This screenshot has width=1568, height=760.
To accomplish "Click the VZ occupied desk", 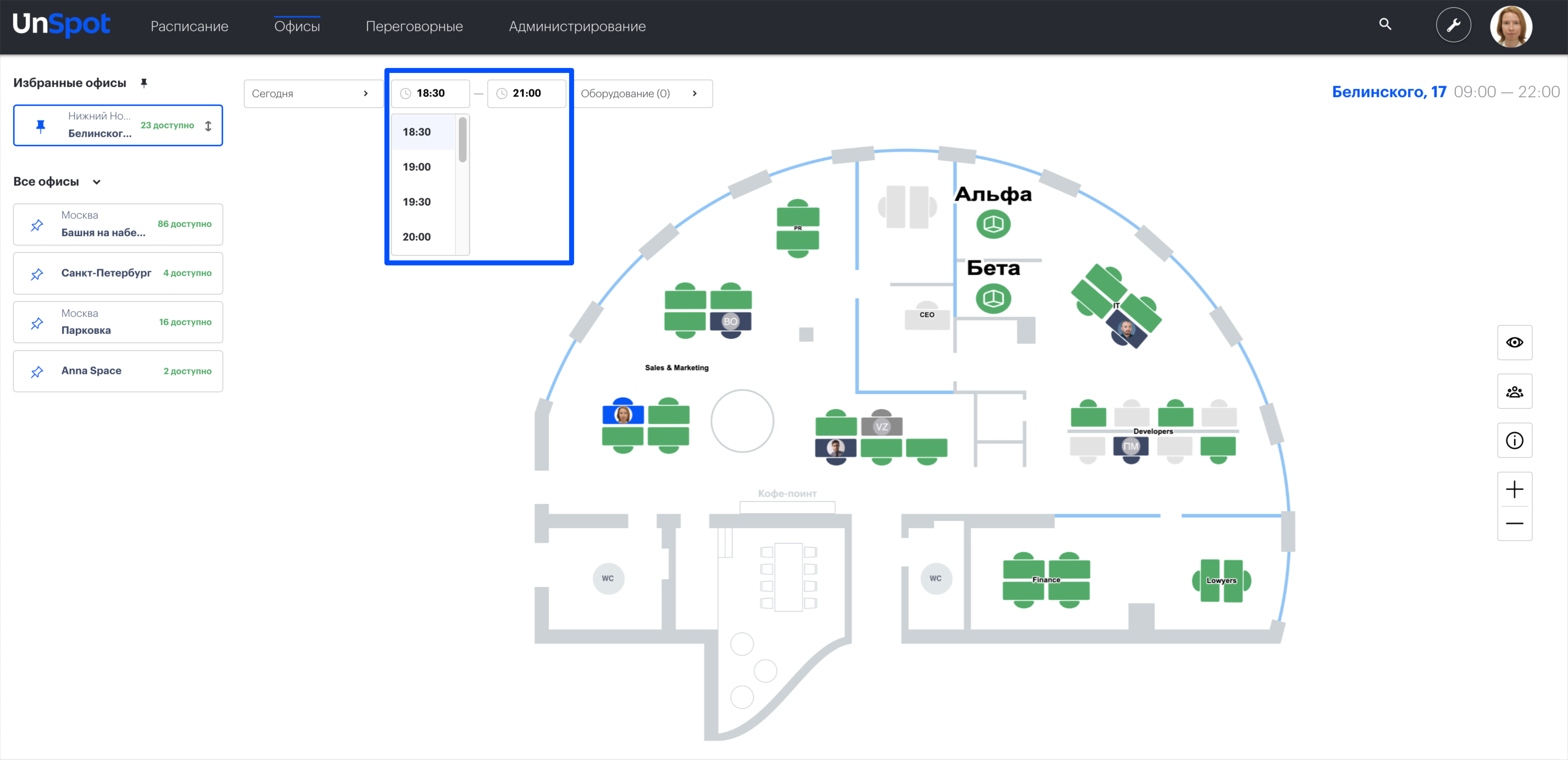I will point(881,425).
